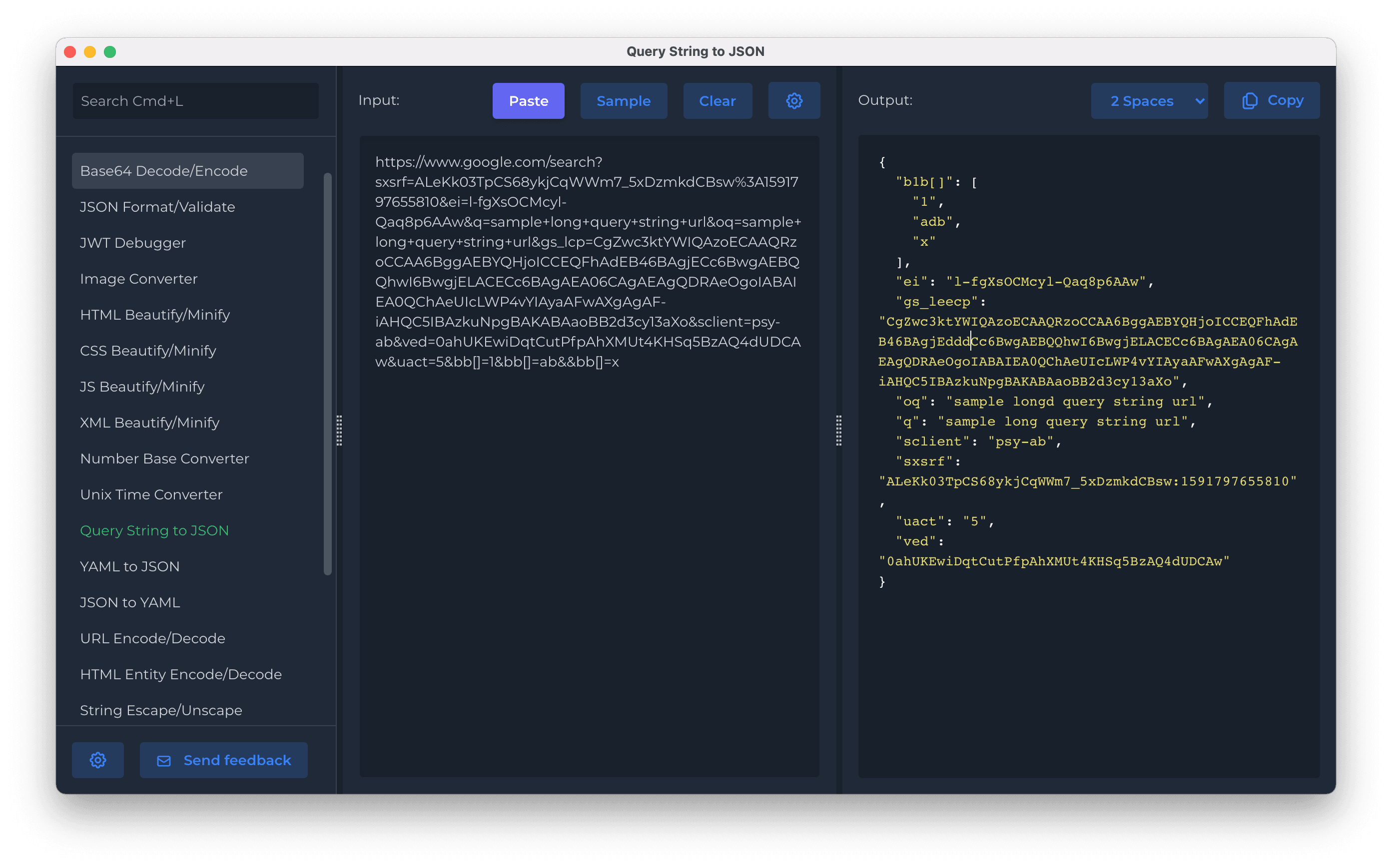Click the envelope icon in Send feedback
Viewport: 1392px width, 868px height.
click(164, 760)
